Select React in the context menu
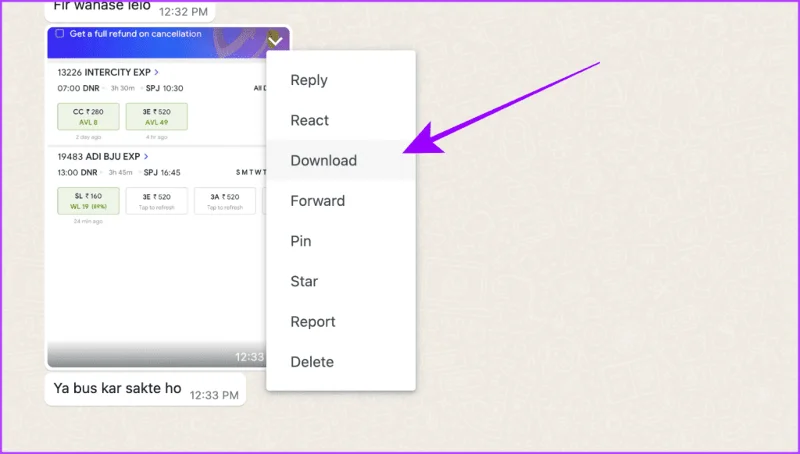The height and width of the screenshot is (454, 800). click(341, 120)
